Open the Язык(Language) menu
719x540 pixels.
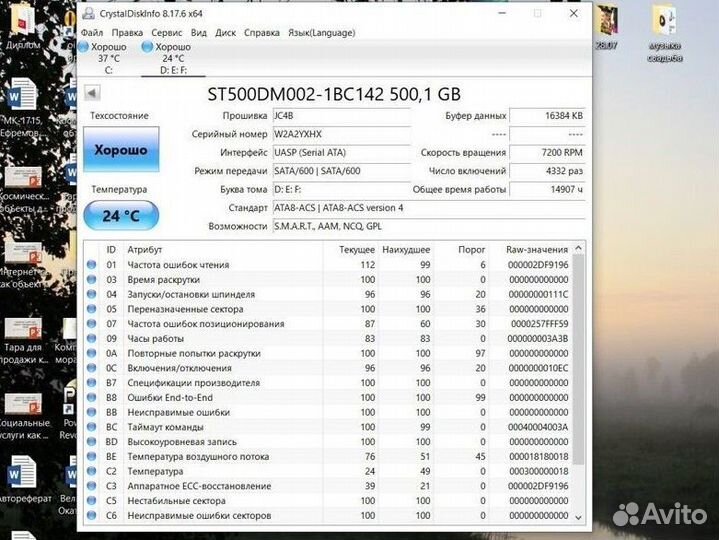322,32
